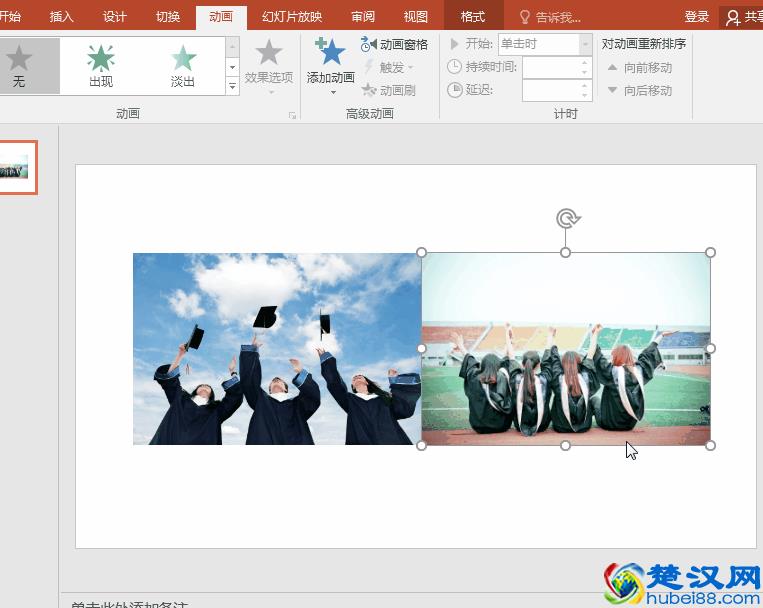Open 效果选项 effect options
The width and height of the screenshot is (763, 608).
coord(269,65)
